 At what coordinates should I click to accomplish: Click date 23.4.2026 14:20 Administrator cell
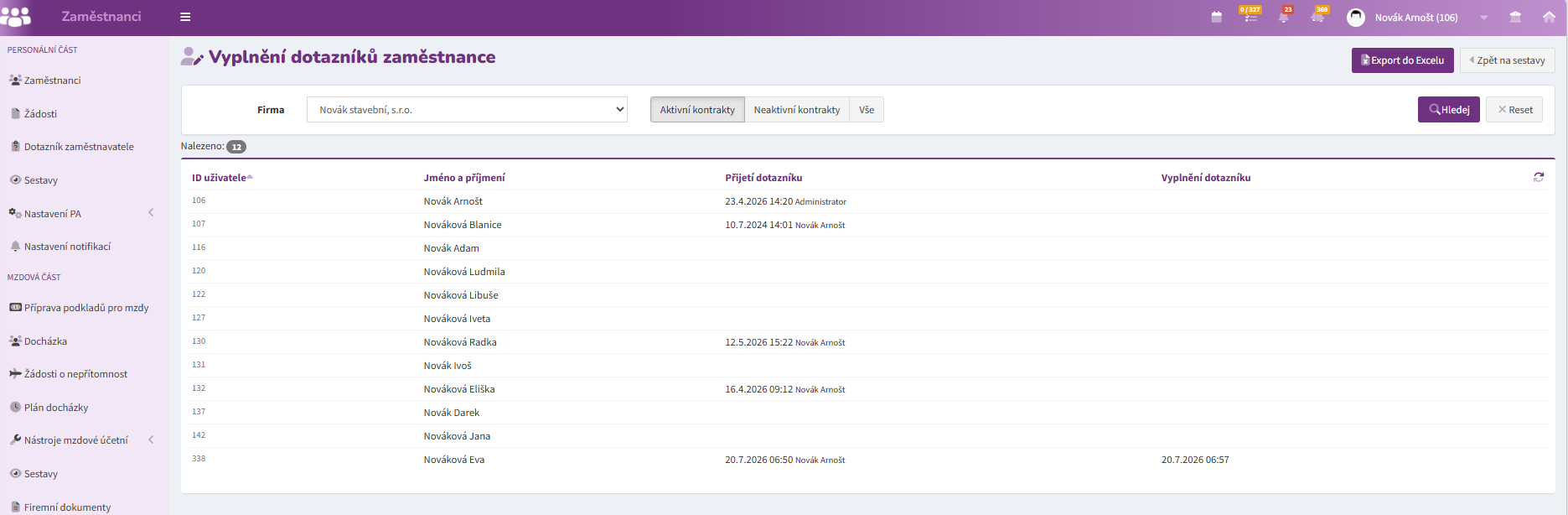tap(786, 201)
